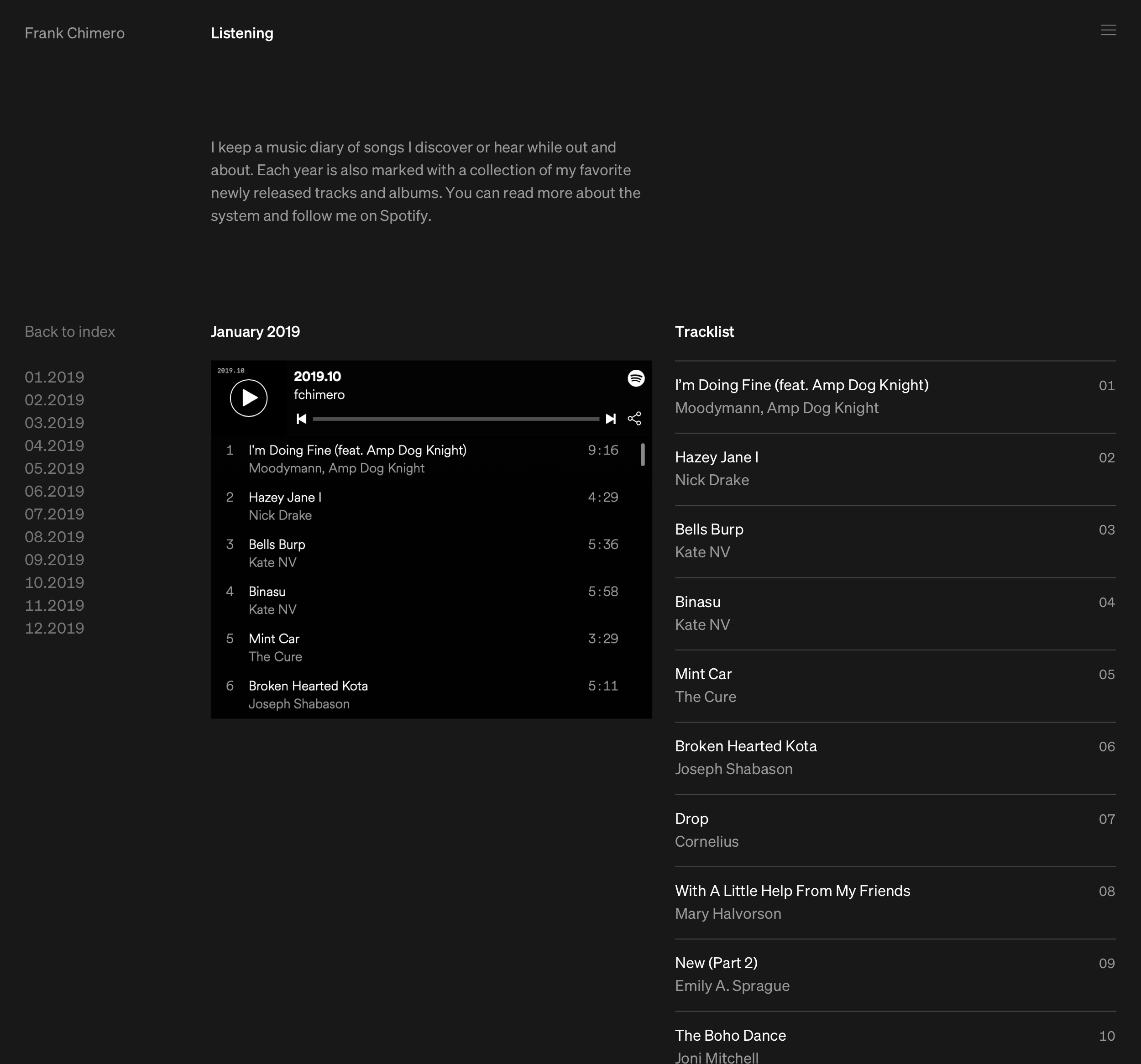Skip to next track in the player
The image size is (1141, 1064).
pyautogui.click(x=611, y=419)
